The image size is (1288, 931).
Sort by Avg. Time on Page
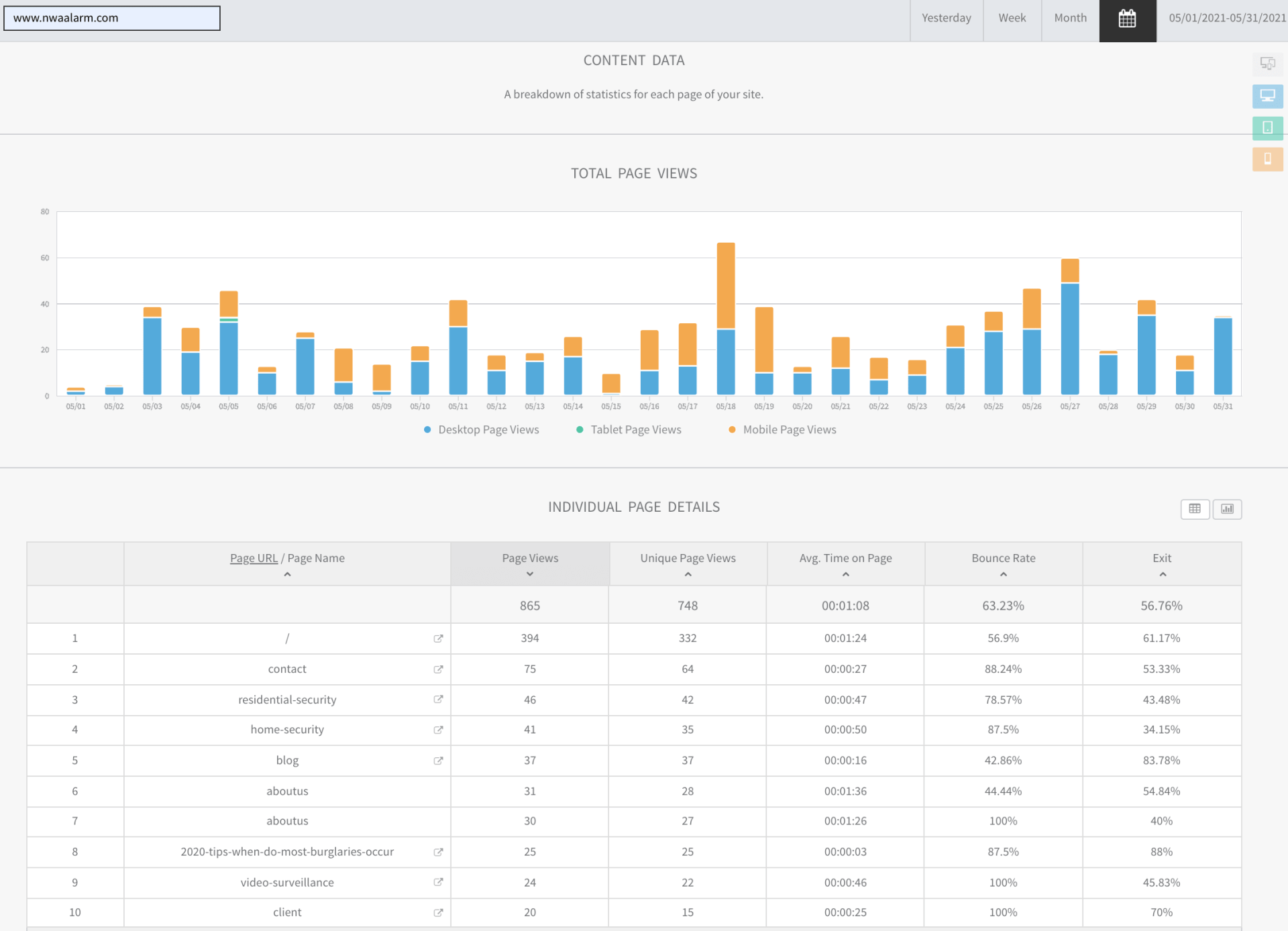pos(845,559)
